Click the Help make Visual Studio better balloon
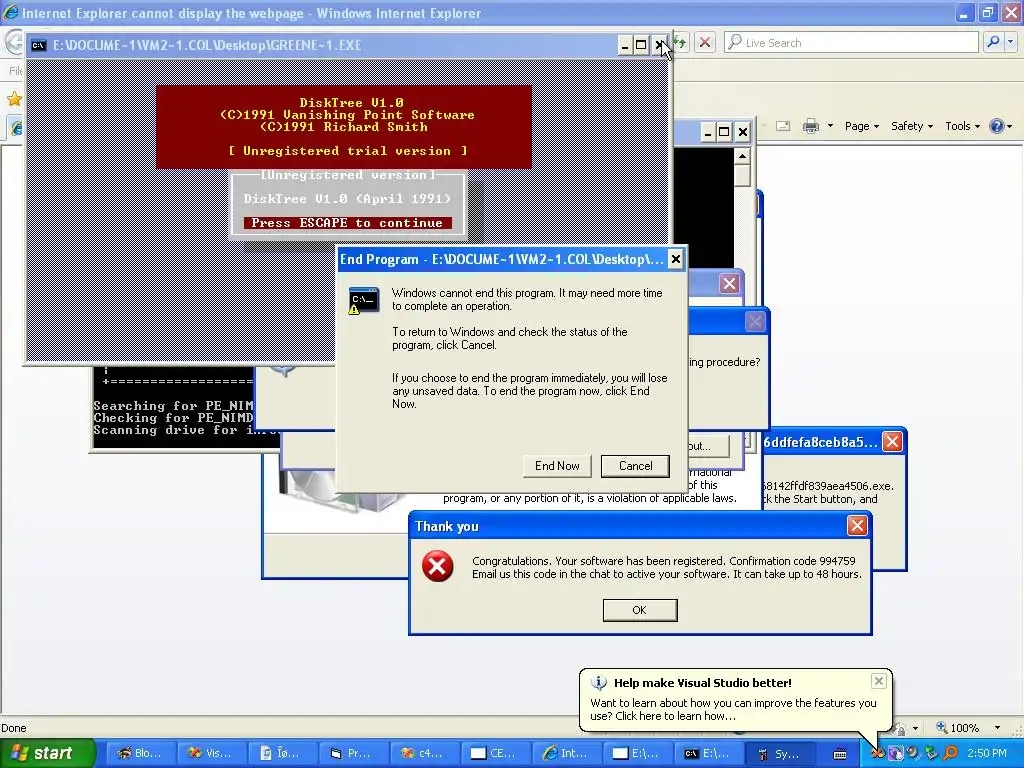Image resolution: width=1024 pixels, height=768 pixels. (735, 699)
